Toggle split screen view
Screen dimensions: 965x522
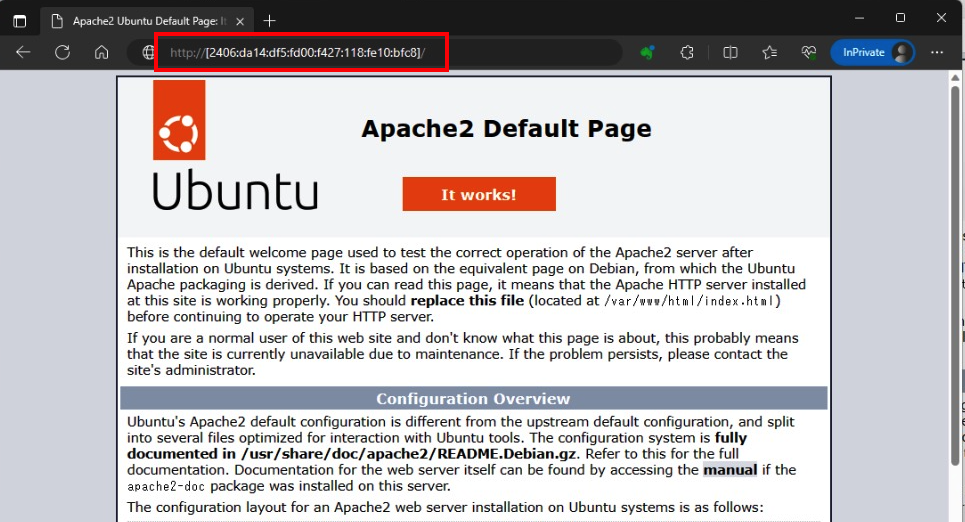point(730,52)
